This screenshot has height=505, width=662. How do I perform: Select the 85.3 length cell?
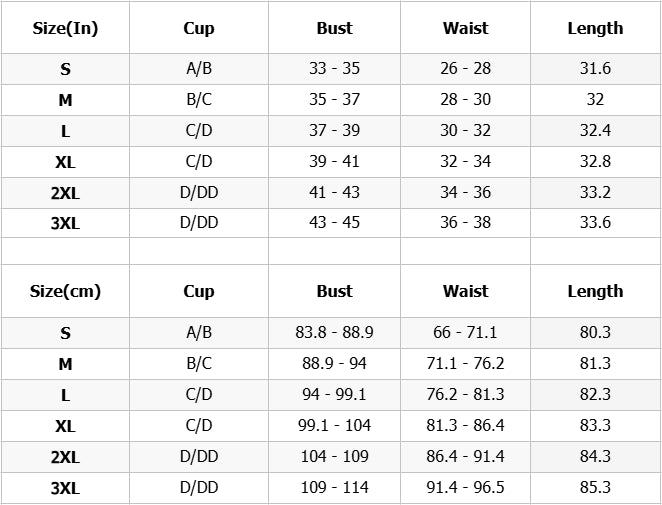coord(595,487)
